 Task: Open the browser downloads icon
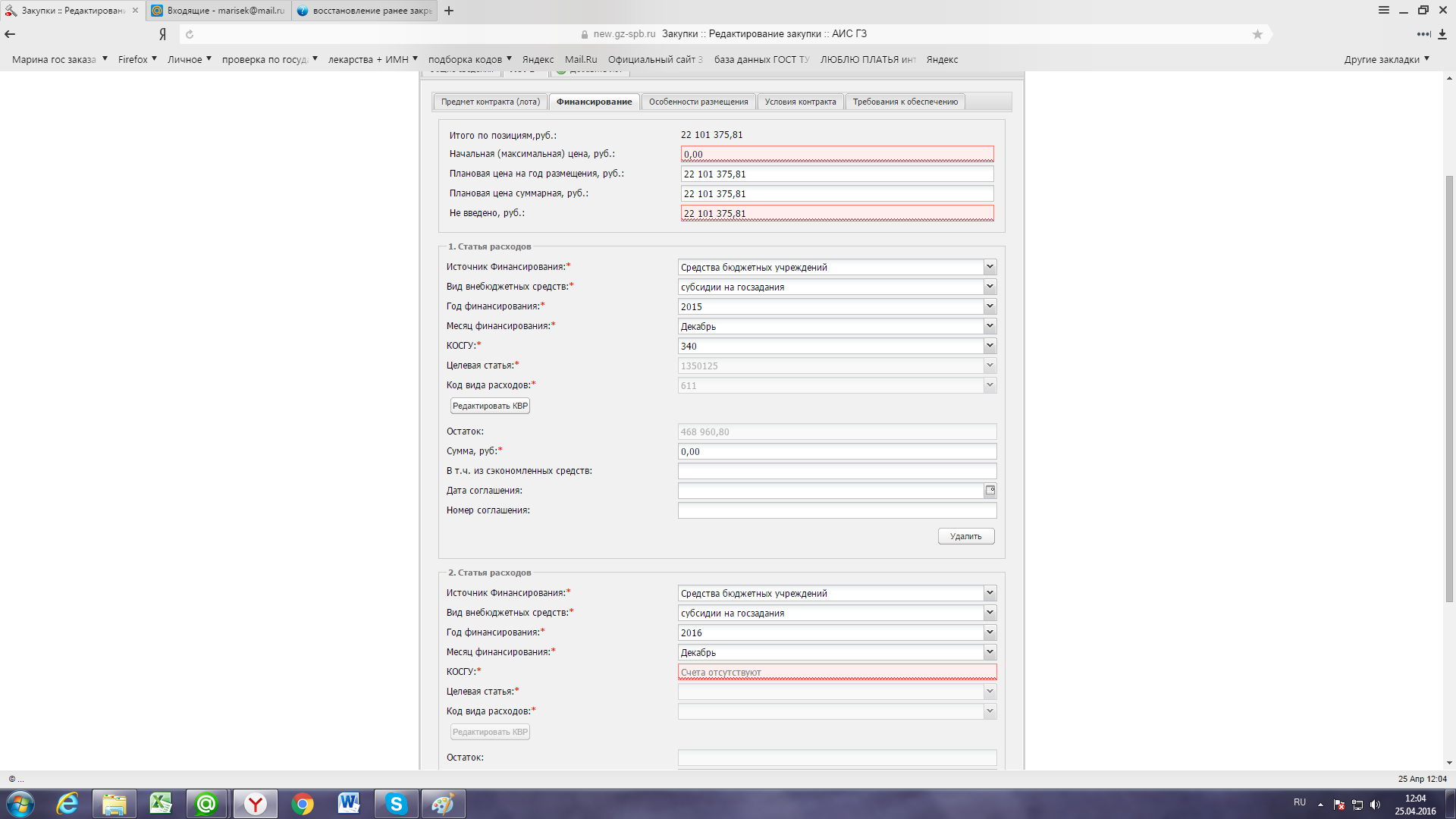tap(1442, 34)
